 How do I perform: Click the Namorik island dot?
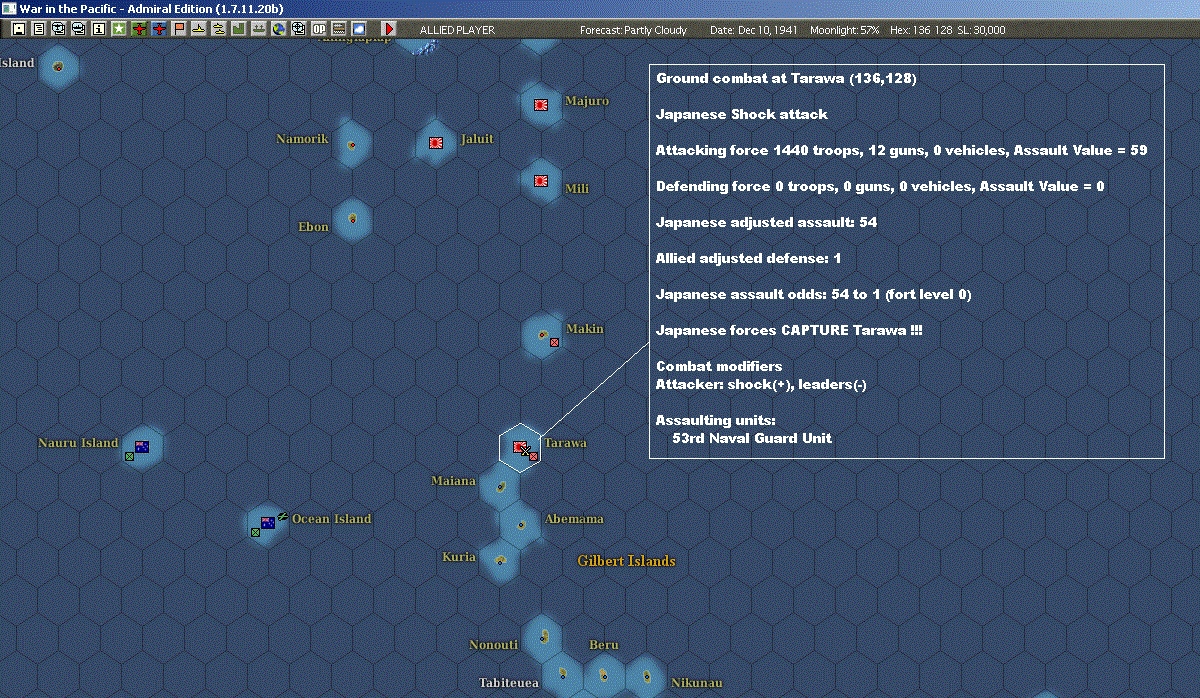[351, 144]
